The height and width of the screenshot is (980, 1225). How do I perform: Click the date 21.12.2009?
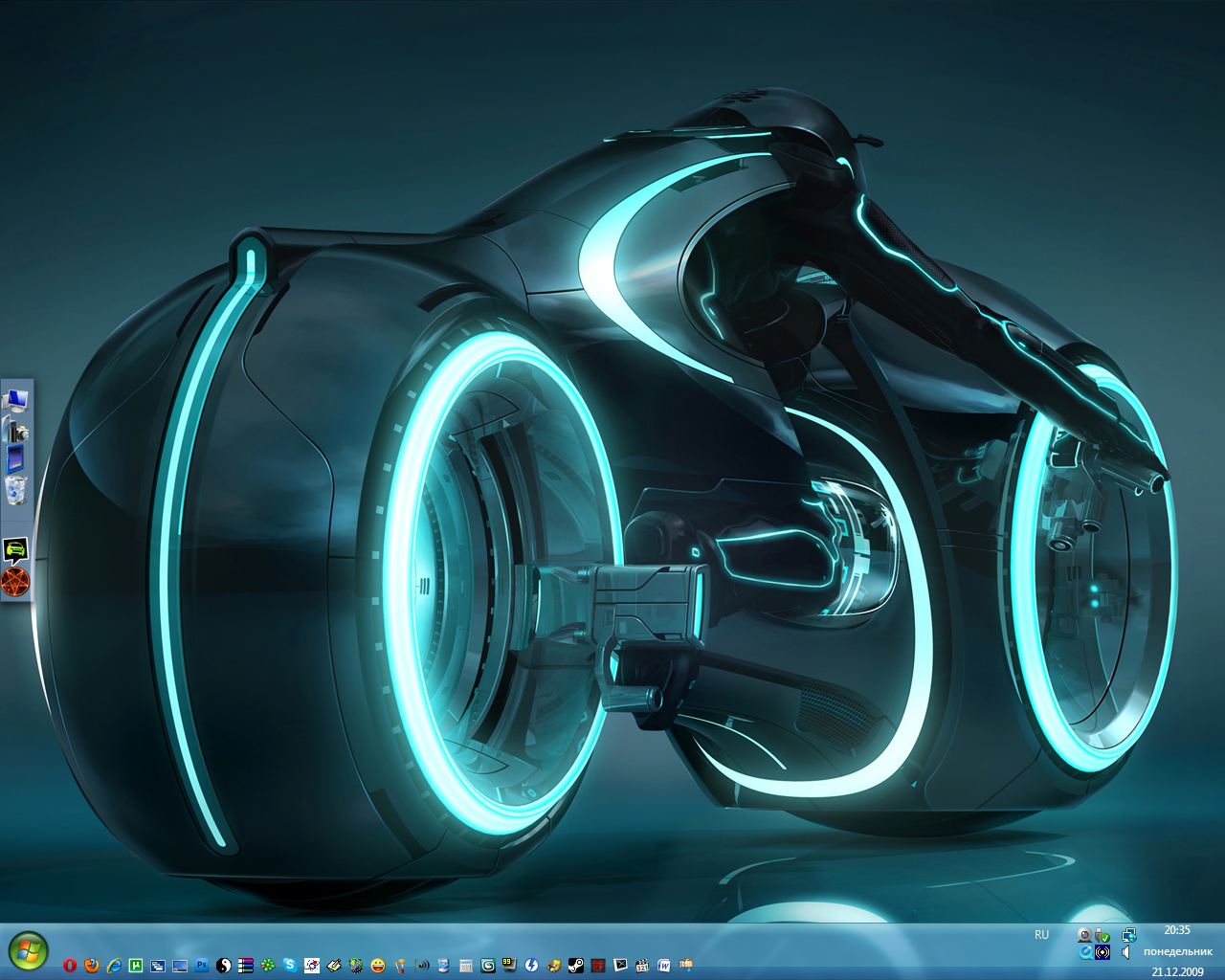tap(1177, 972)
